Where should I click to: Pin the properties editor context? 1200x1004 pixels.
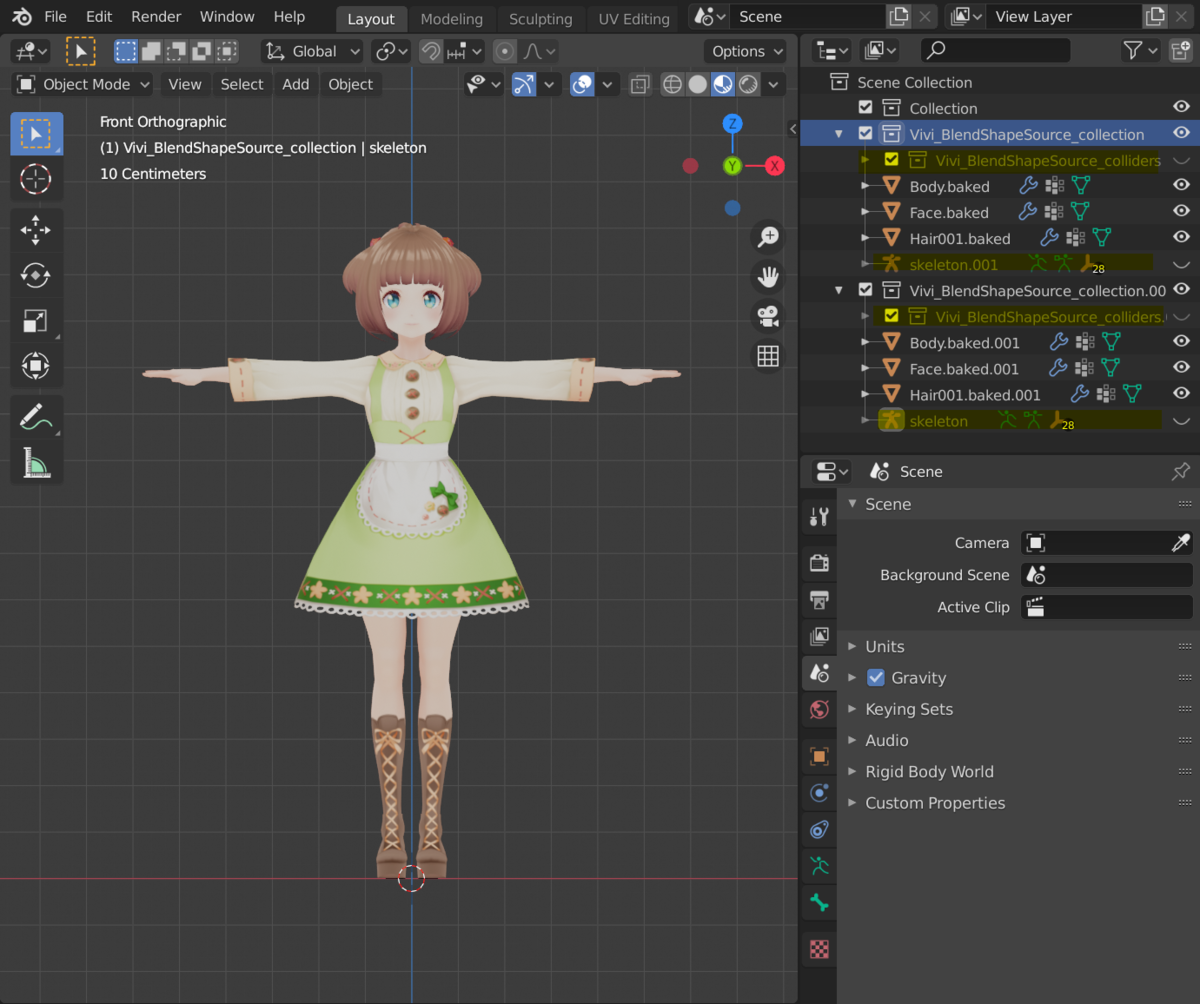tap(1181, 472)
